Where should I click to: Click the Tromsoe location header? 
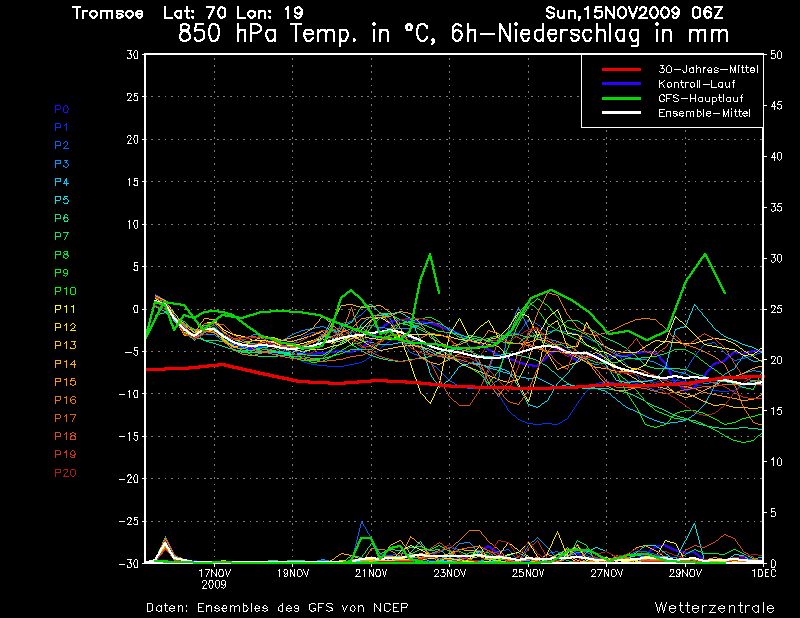pyautogui.click(x=107, y=13)
